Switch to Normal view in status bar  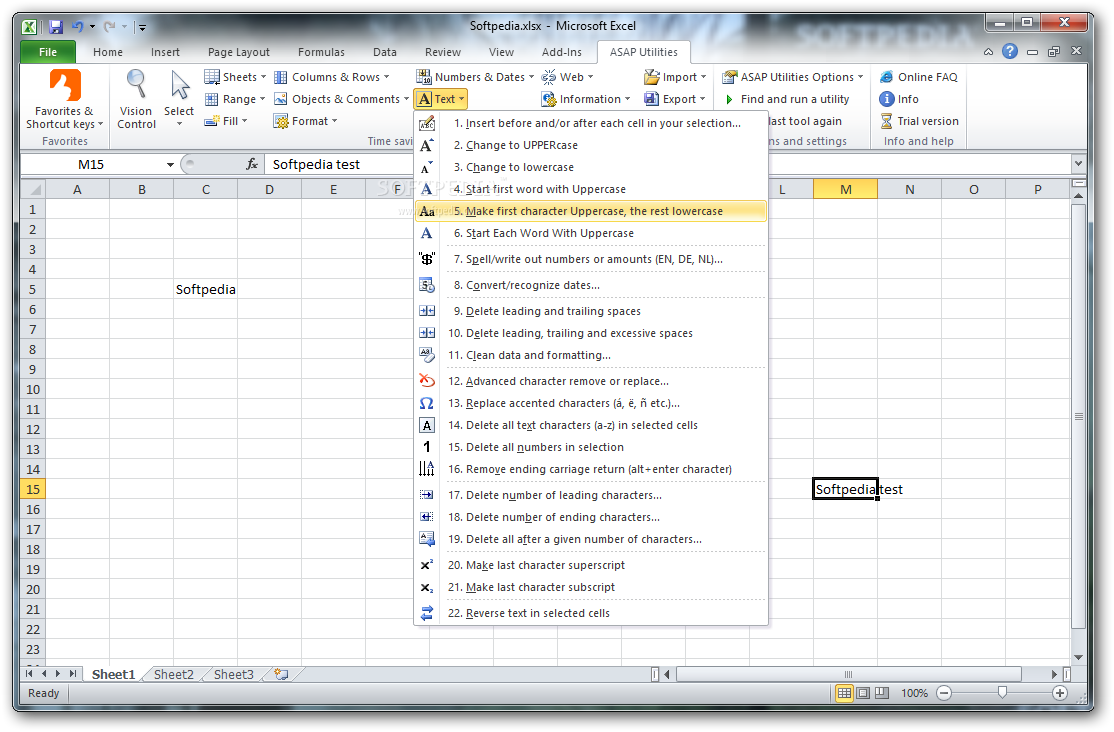click(x=844, y=693)
